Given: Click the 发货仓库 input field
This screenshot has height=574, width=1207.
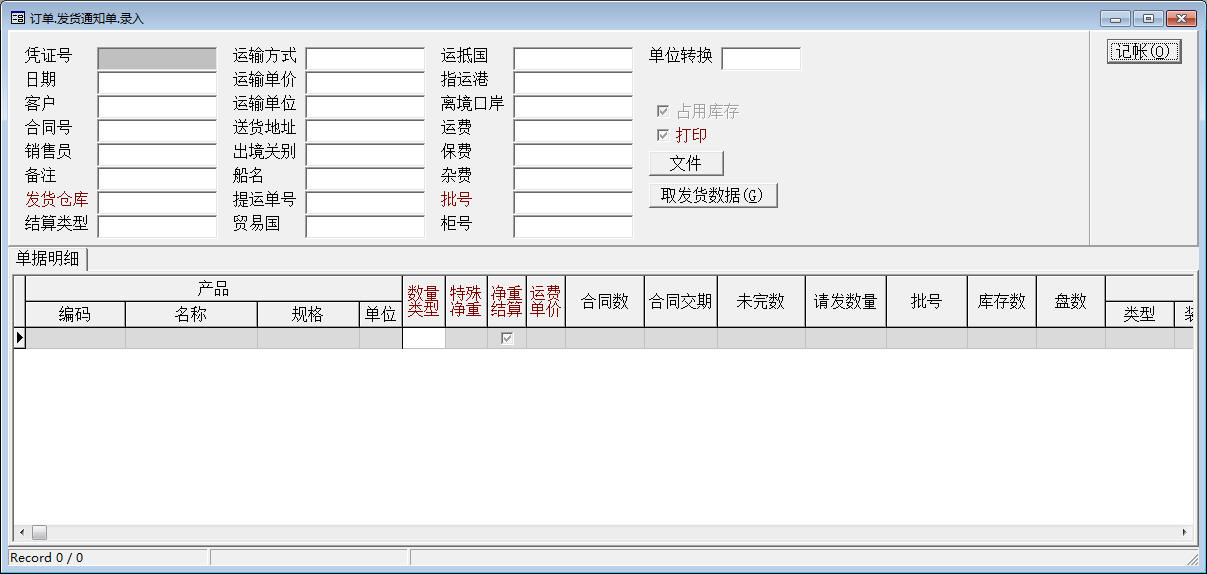Looking at the screenshot, I should [x=157, y=203].
